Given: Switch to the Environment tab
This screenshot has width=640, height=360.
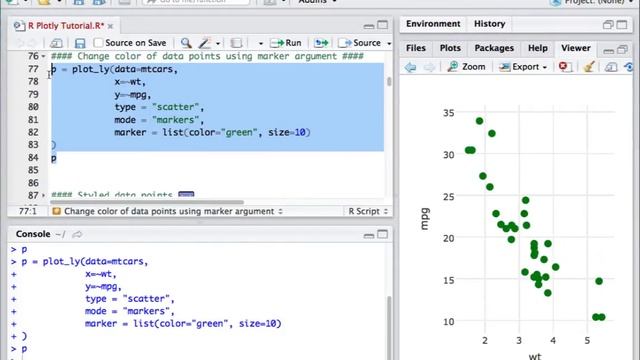Looking at the screenshot, I should tap(433, 24).
